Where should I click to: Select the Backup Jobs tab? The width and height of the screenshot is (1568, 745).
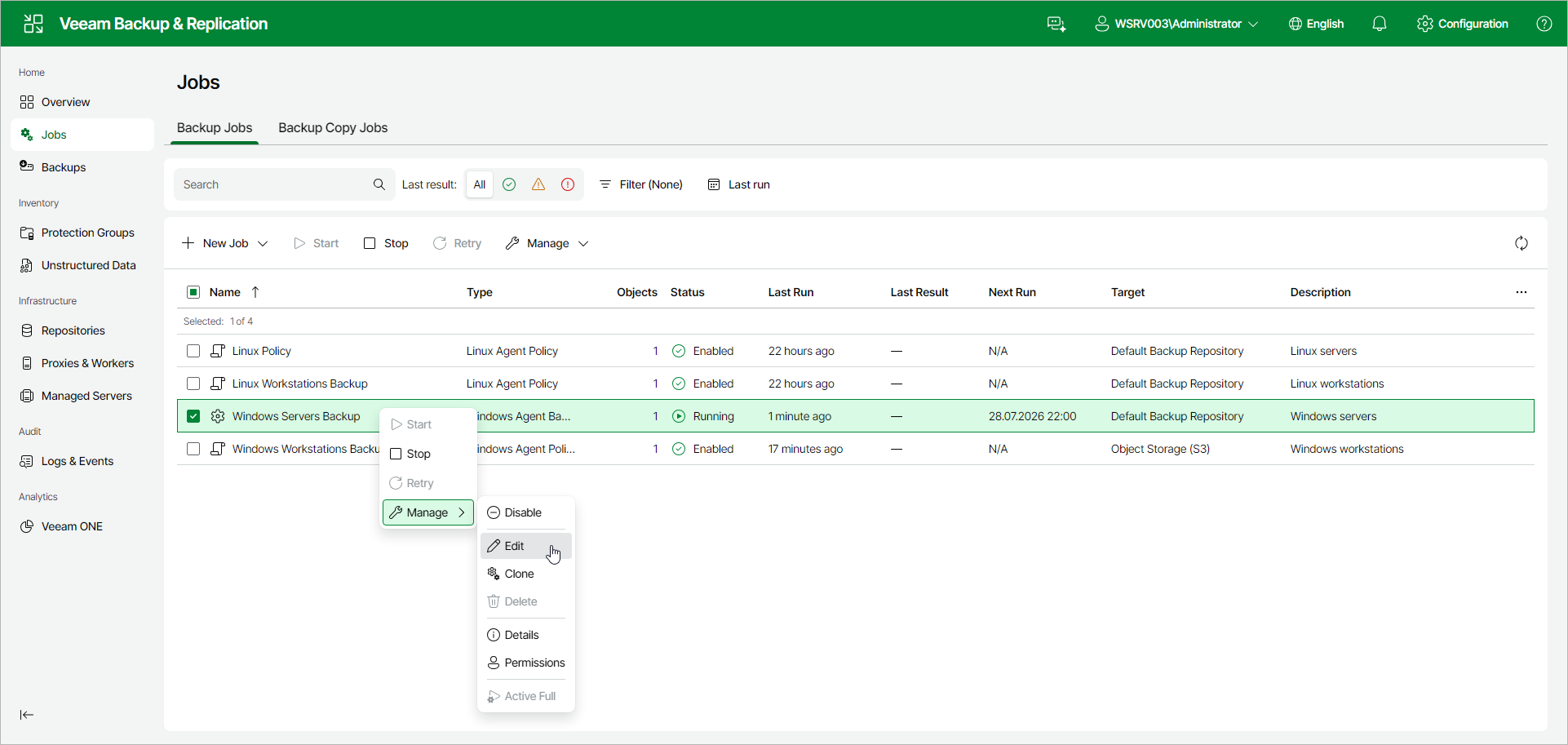pyautogui.click(x=215, y=128)
